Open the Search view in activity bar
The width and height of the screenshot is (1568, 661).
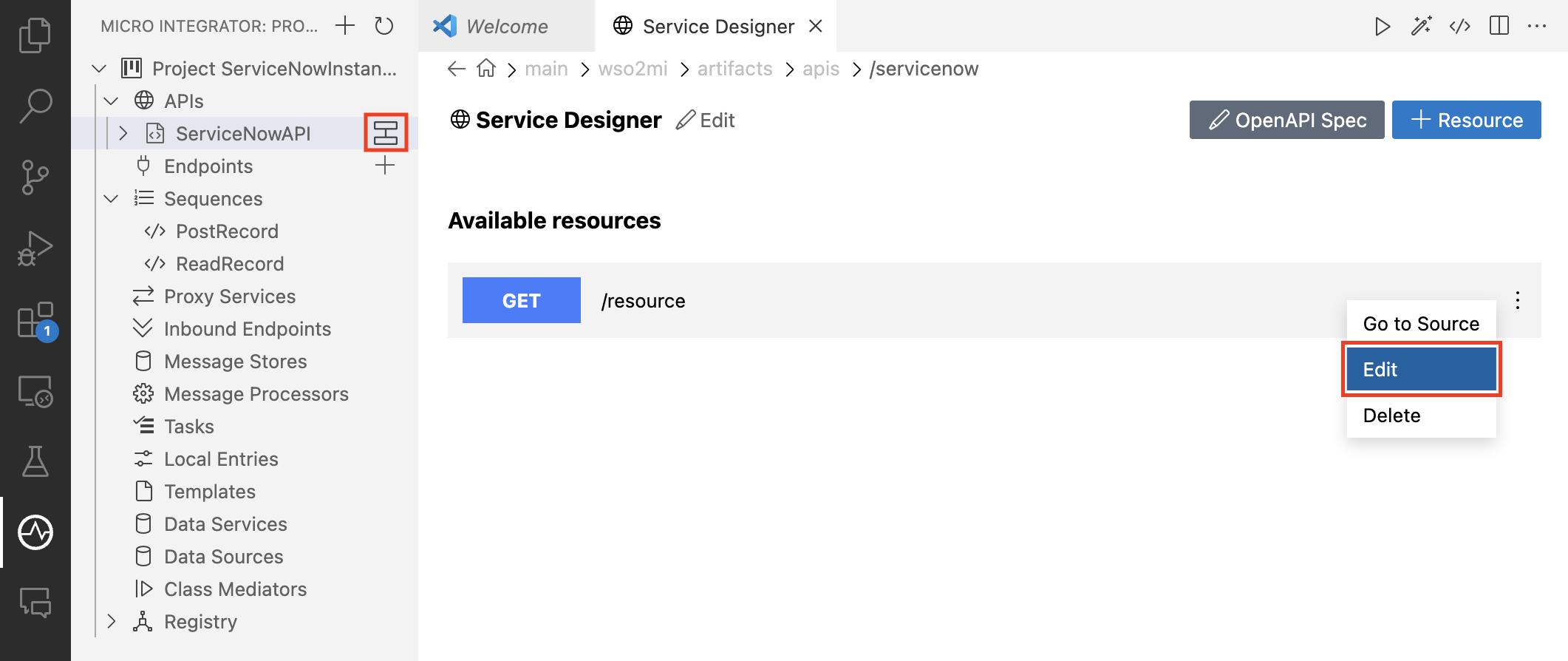coord(35,106)
